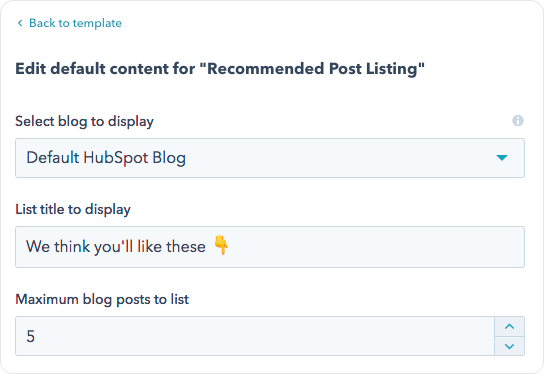Click the Maximum blog posts to list label

(102, 299)
